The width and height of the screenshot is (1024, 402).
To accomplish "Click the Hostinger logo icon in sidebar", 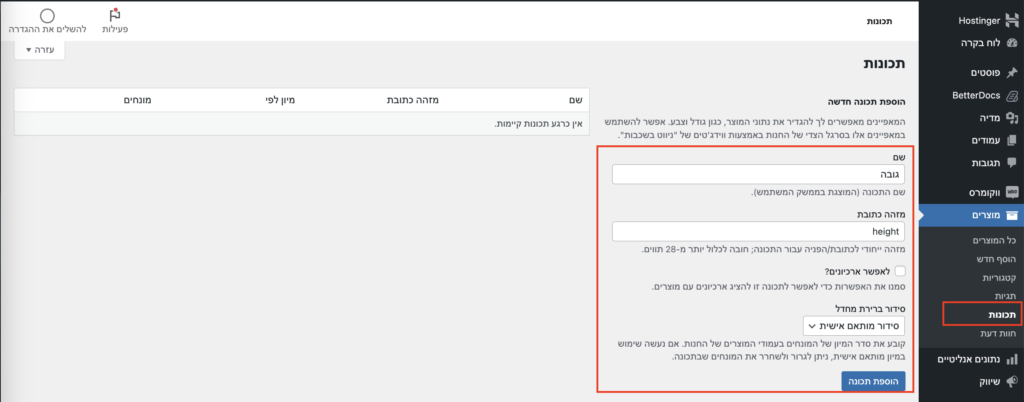I will pyautogui.click(x=1012, y=21).
